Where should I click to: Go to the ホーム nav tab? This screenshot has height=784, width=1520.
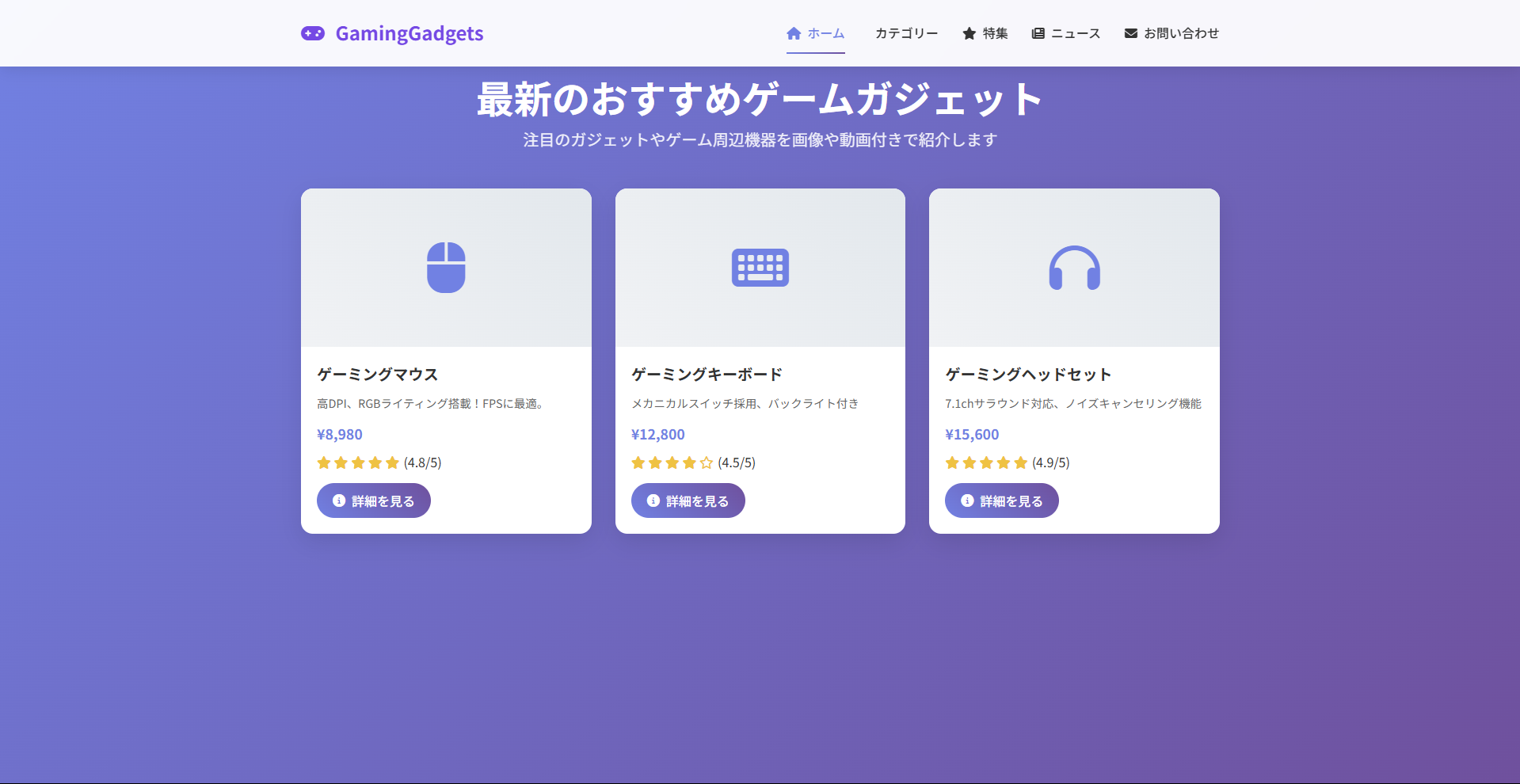815,33
